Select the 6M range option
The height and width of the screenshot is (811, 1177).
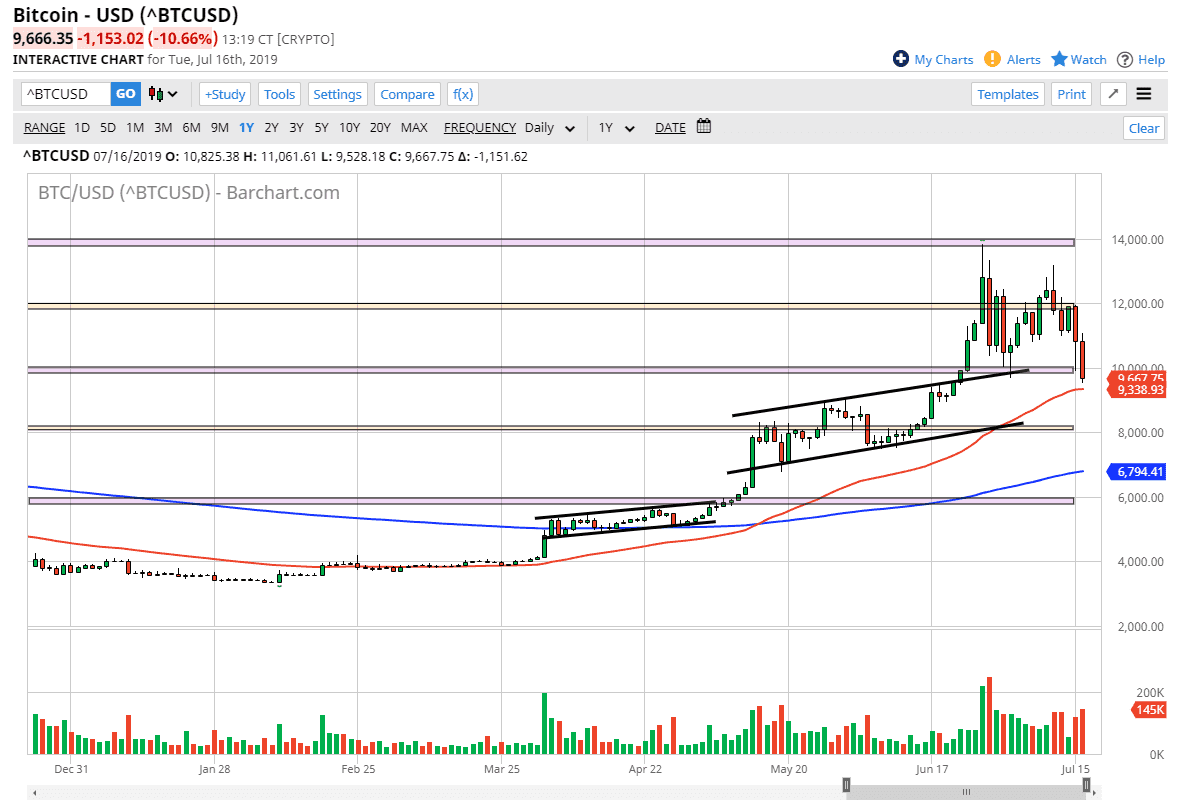[191, 127]
